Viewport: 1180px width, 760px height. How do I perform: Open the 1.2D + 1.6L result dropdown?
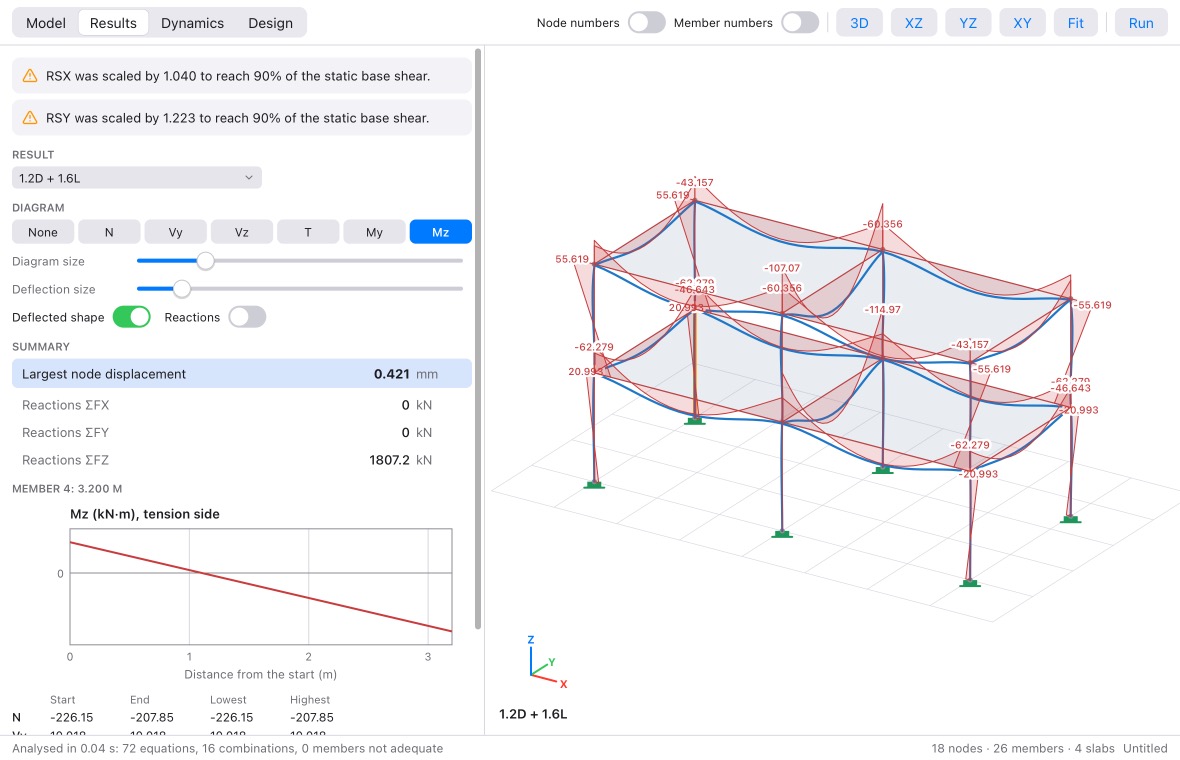[x=137, y=178]
